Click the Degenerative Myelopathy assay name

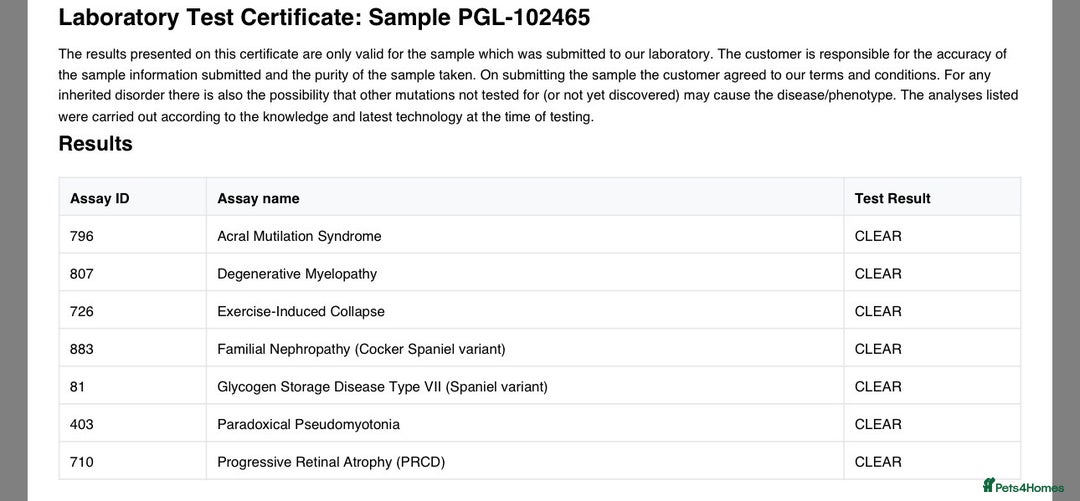pyautogui.click(x=297, y=274)
